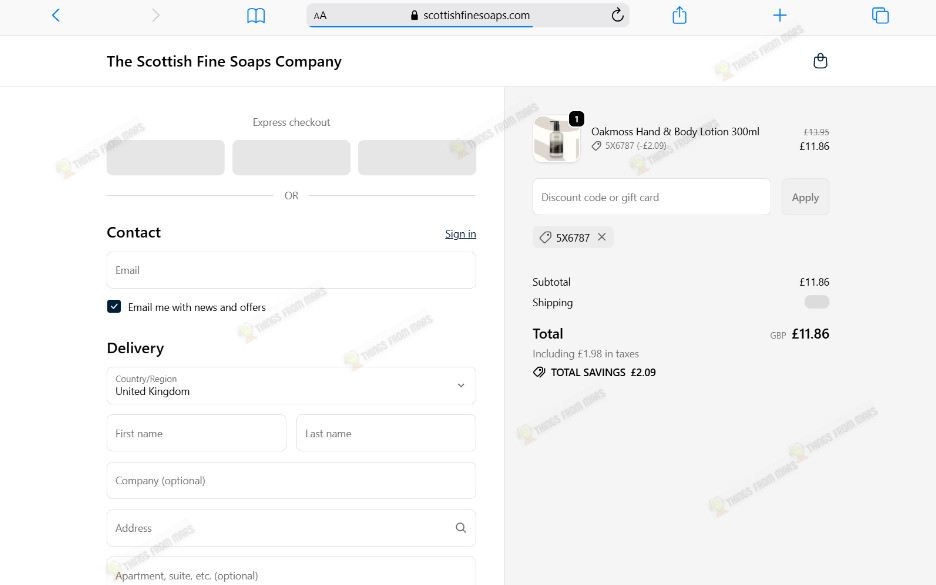Click the middle express checkout button

(291, 158)
